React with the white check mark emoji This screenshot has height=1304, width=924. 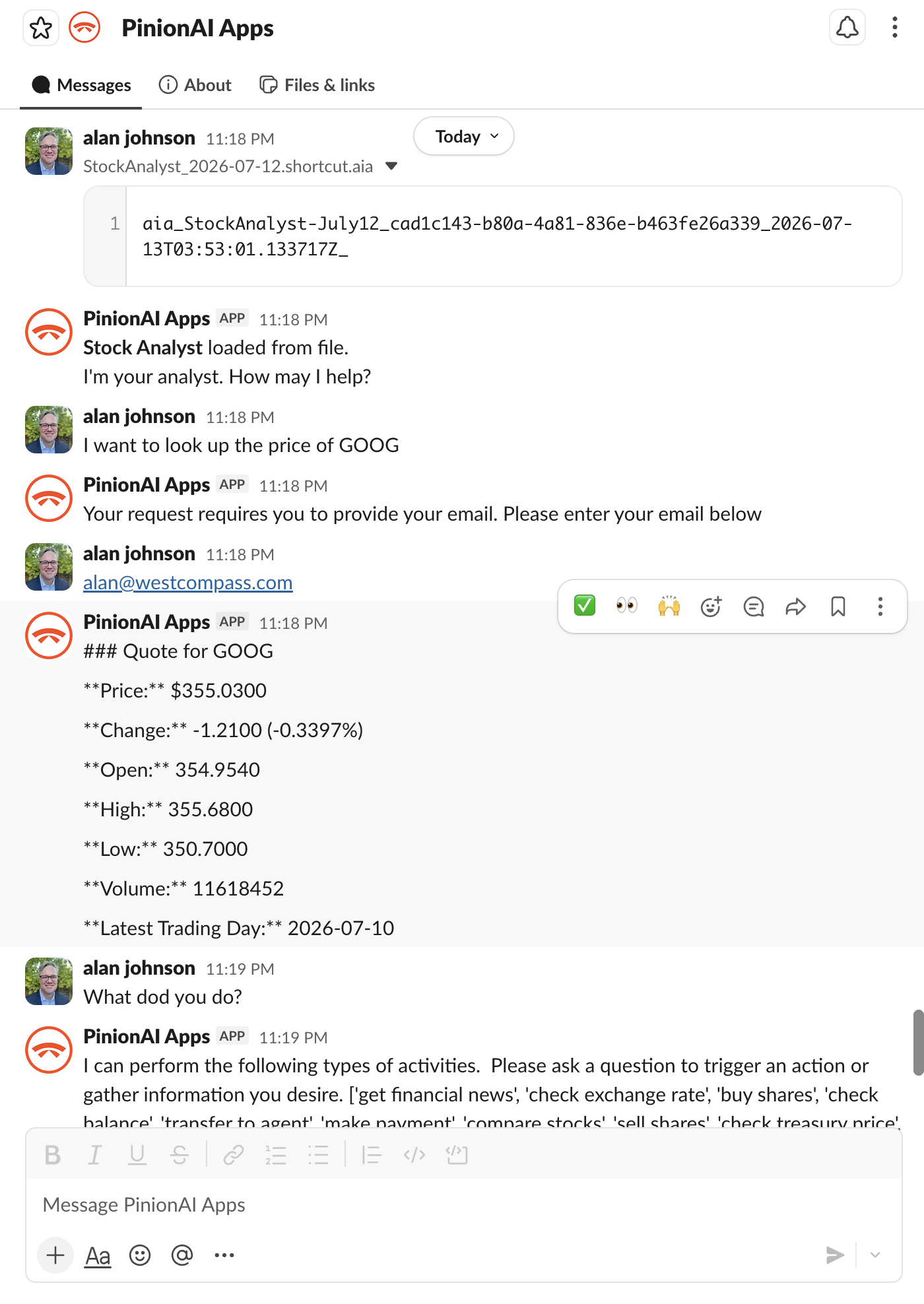585,606
